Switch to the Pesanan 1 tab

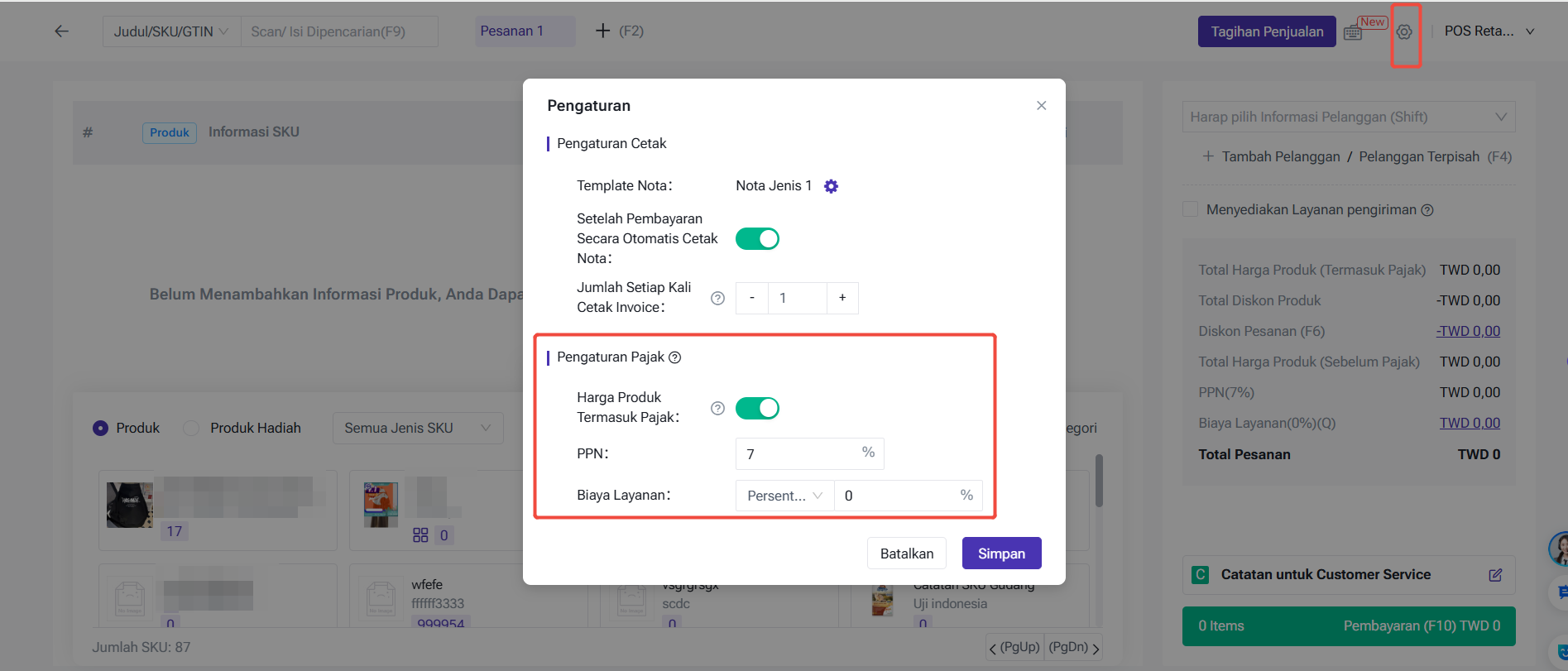[x=513, y=31]
